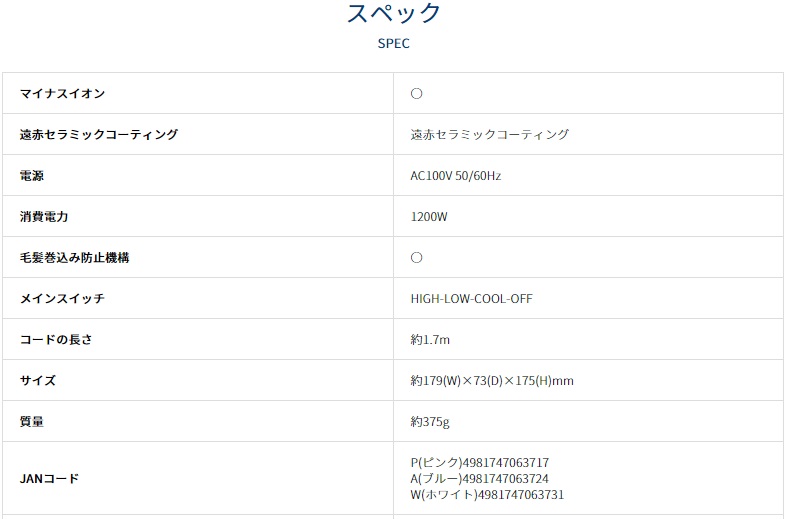Select the メインスイッチ row label
Image resolution: width=787 pixels, height=519 pixels.
pos(62,298)
